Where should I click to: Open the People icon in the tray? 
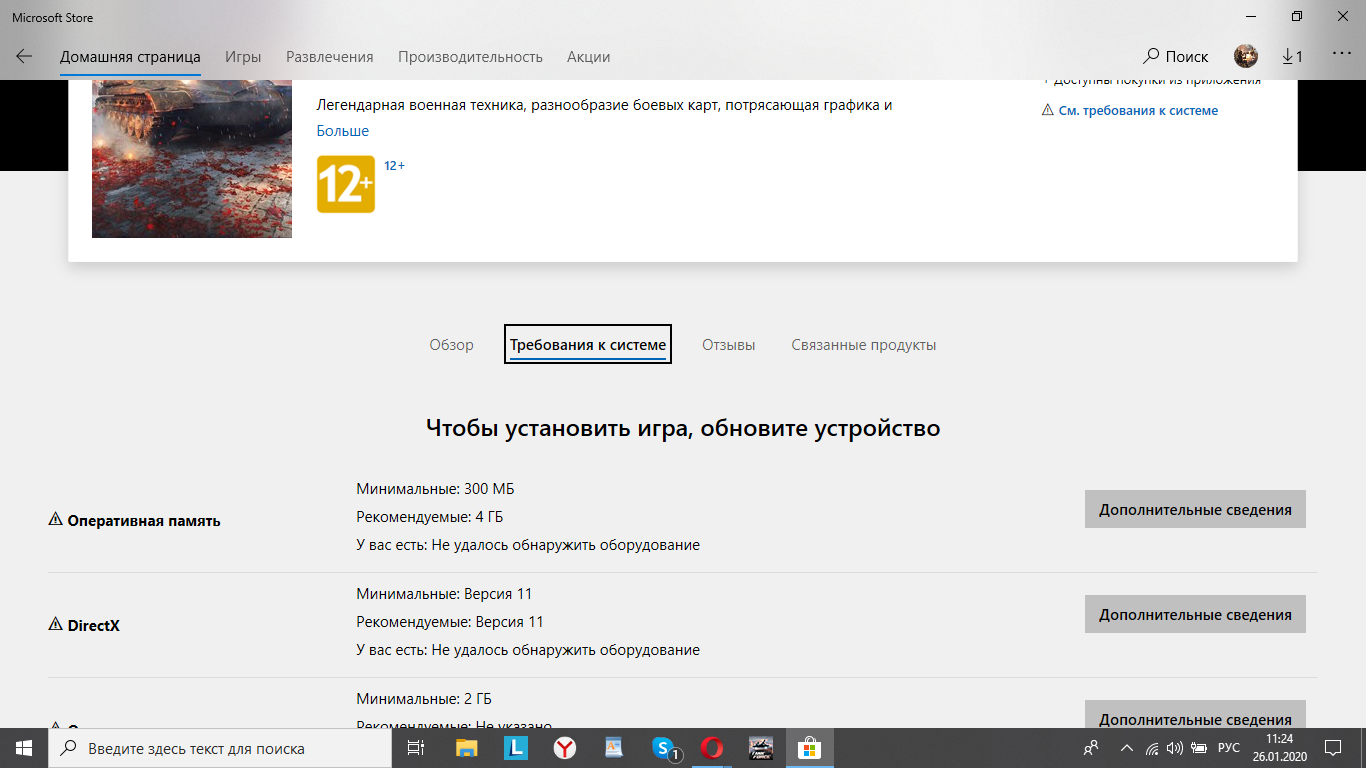(1092, 748)
